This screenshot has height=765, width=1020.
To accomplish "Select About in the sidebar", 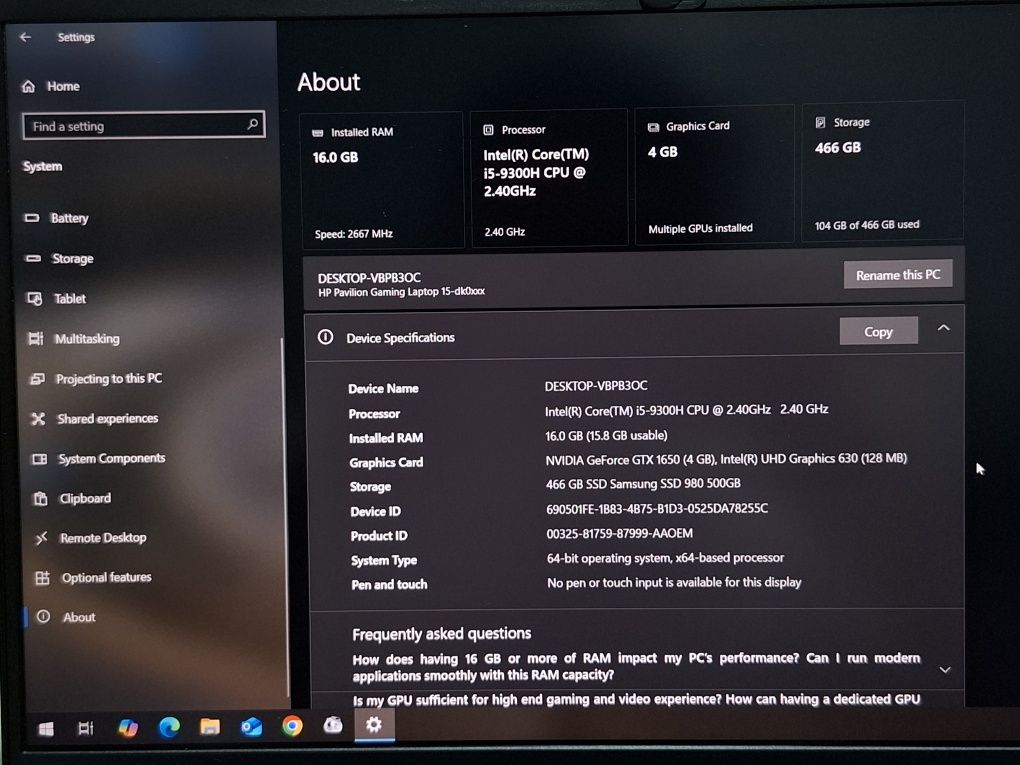I will [x=79, y=617].
